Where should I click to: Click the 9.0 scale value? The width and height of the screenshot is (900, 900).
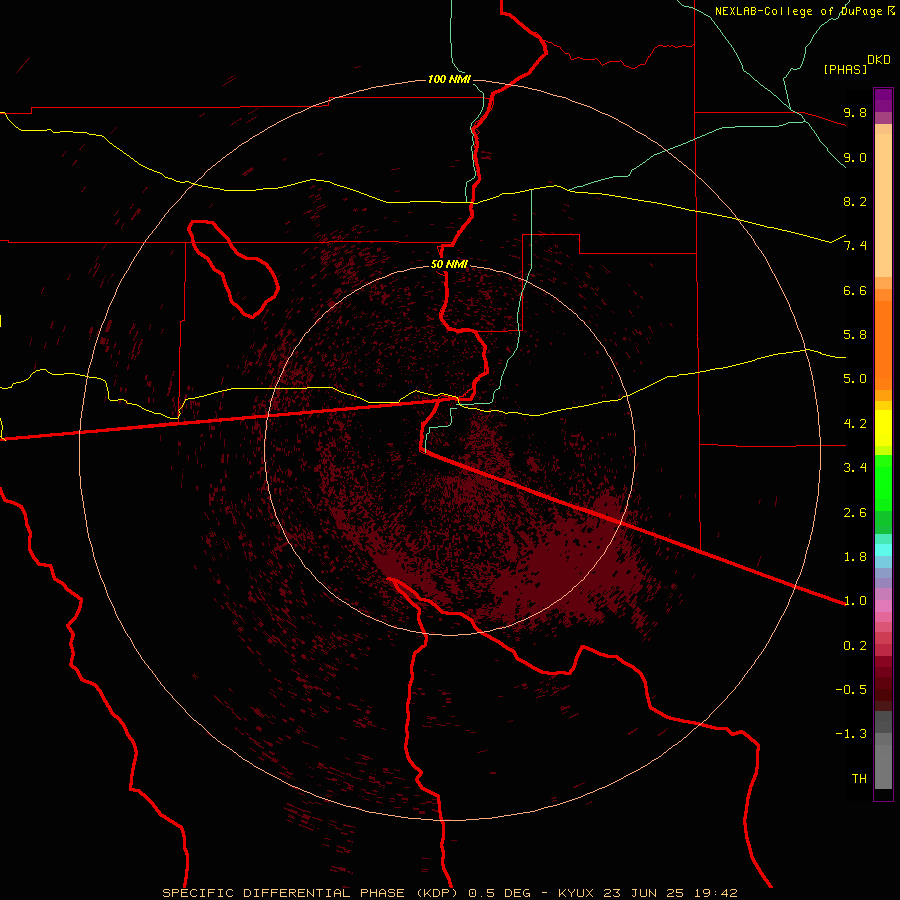pyautogui.click(x=855, y=157)
